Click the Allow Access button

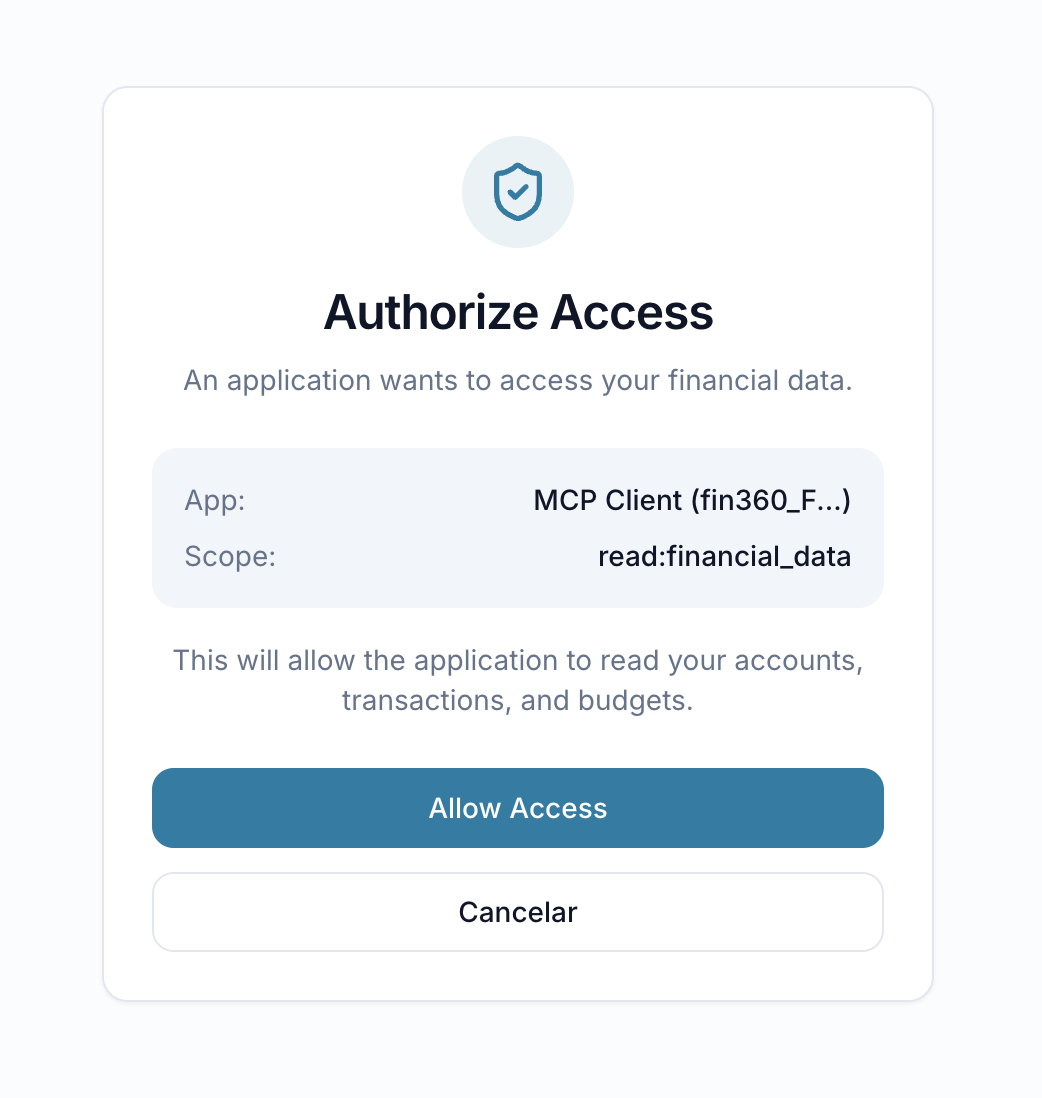(x=518, y=808)
